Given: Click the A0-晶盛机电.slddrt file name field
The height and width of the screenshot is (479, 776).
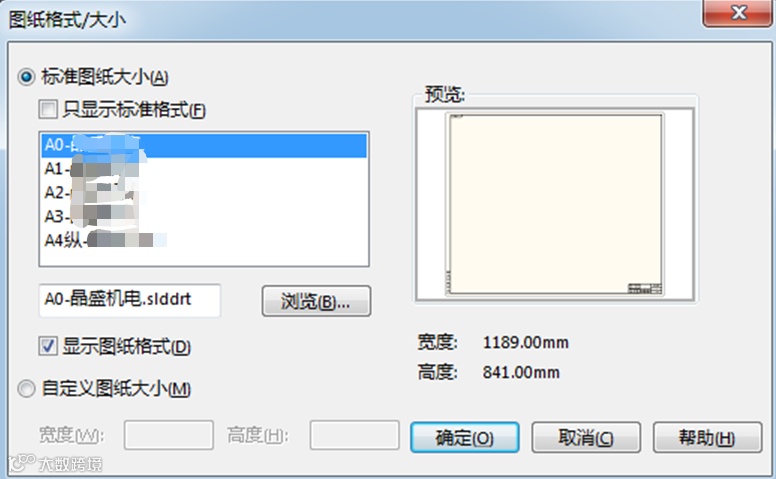Looking at the screenshot, I should coord(130,299).
